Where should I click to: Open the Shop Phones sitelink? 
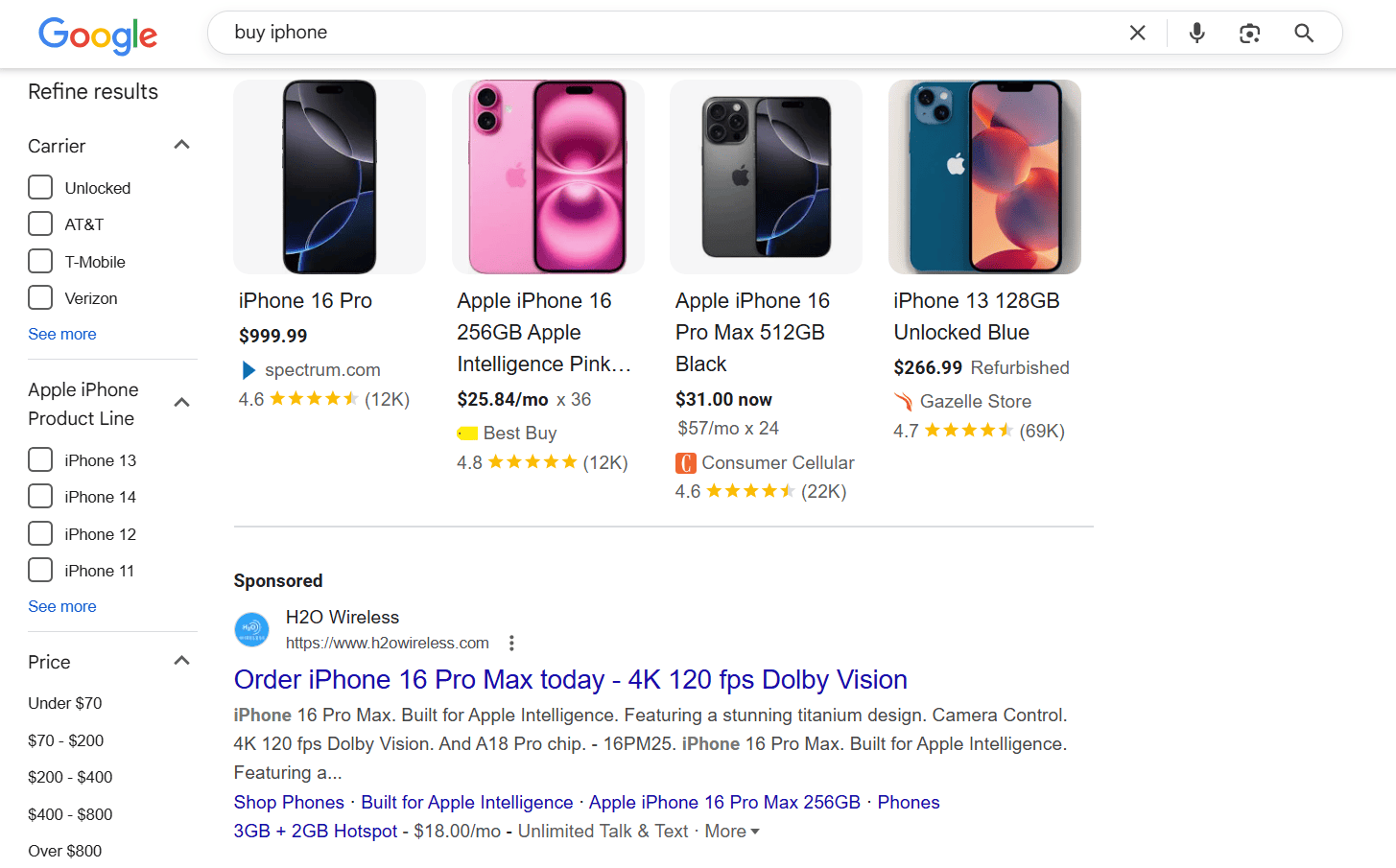pyautogui.click(x=288, y=802)
